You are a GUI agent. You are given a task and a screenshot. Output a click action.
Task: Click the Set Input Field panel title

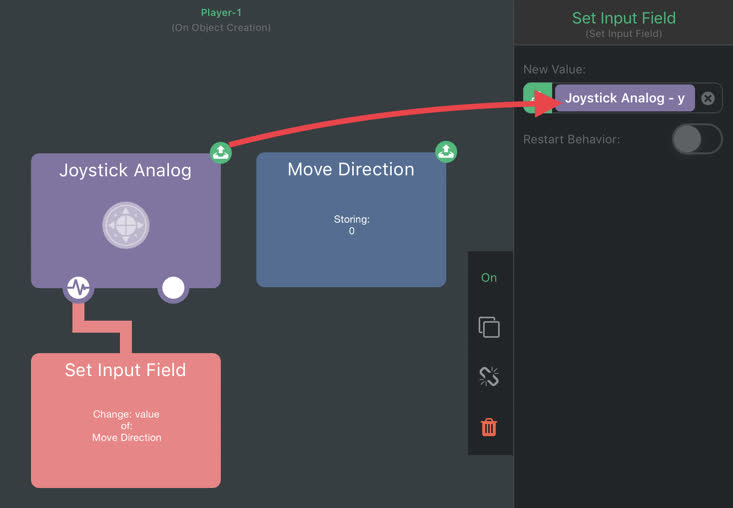click(x=624, y=18)
